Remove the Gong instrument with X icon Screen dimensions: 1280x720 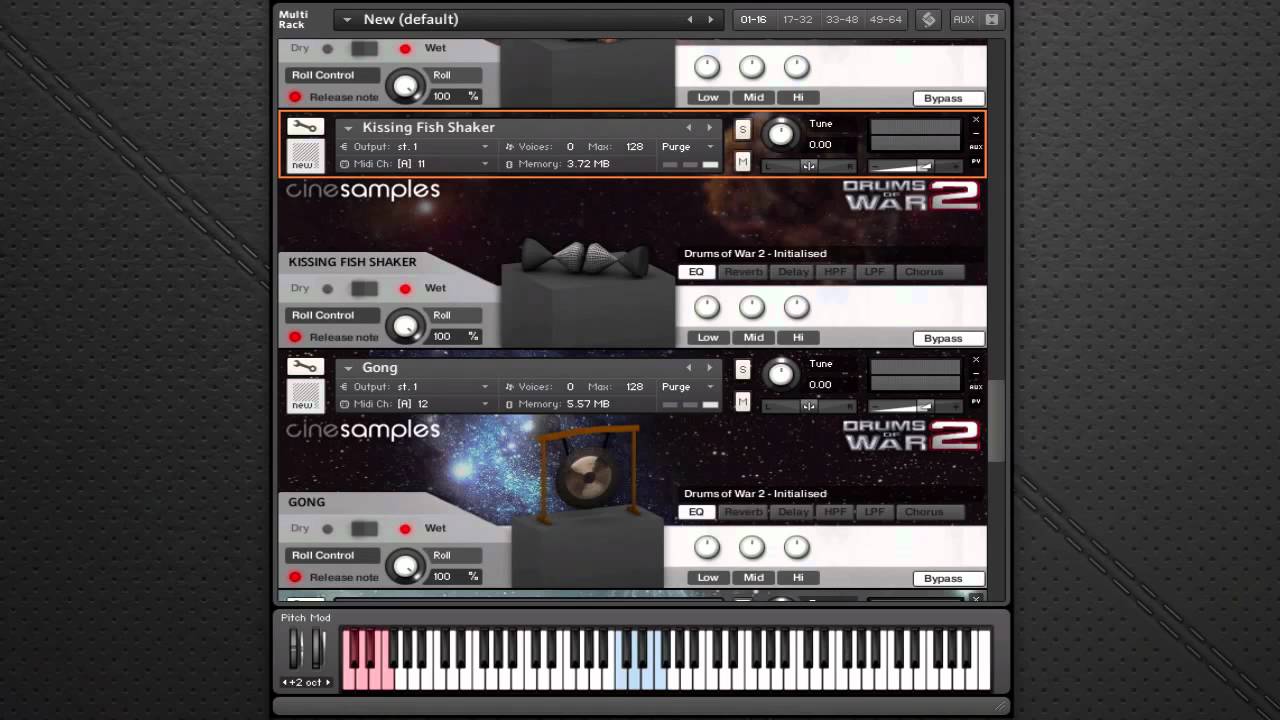(976, 360)
